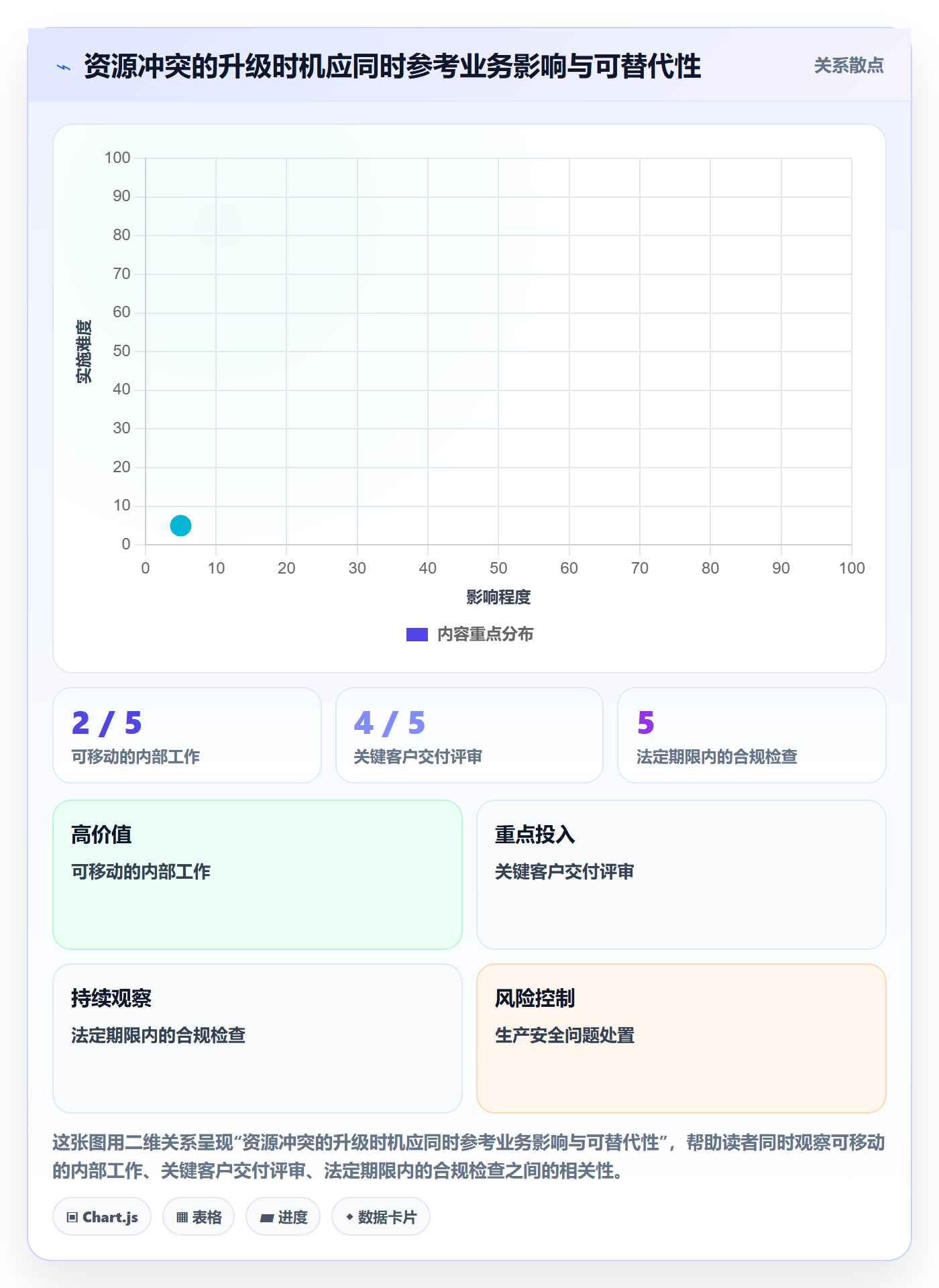Click the description paragraph starting with 这张图用二维关系呈现
The image size is (939, 1288).
(x=469, y=1157)
